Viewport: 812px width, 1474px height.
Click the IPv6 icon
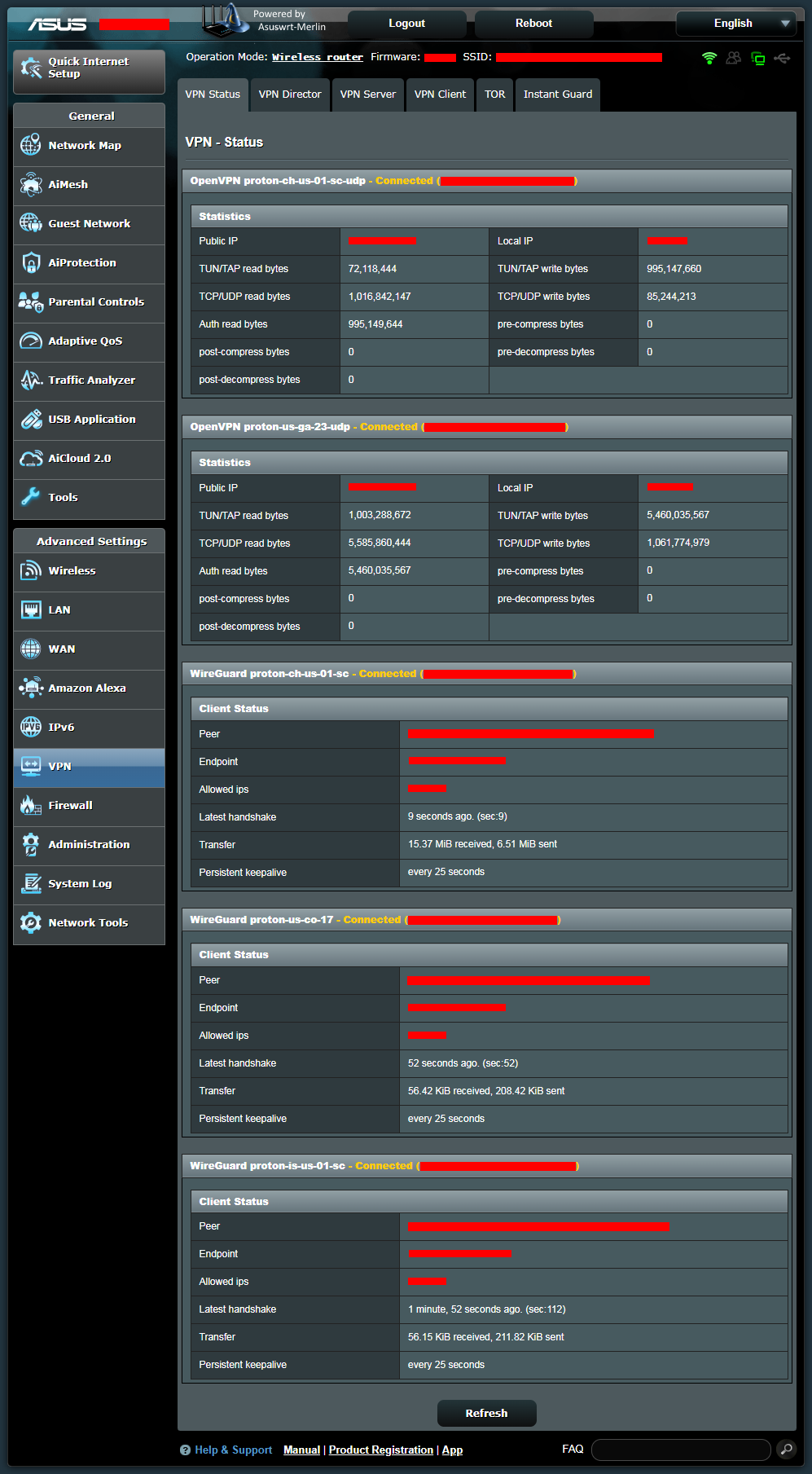[31, 727]
